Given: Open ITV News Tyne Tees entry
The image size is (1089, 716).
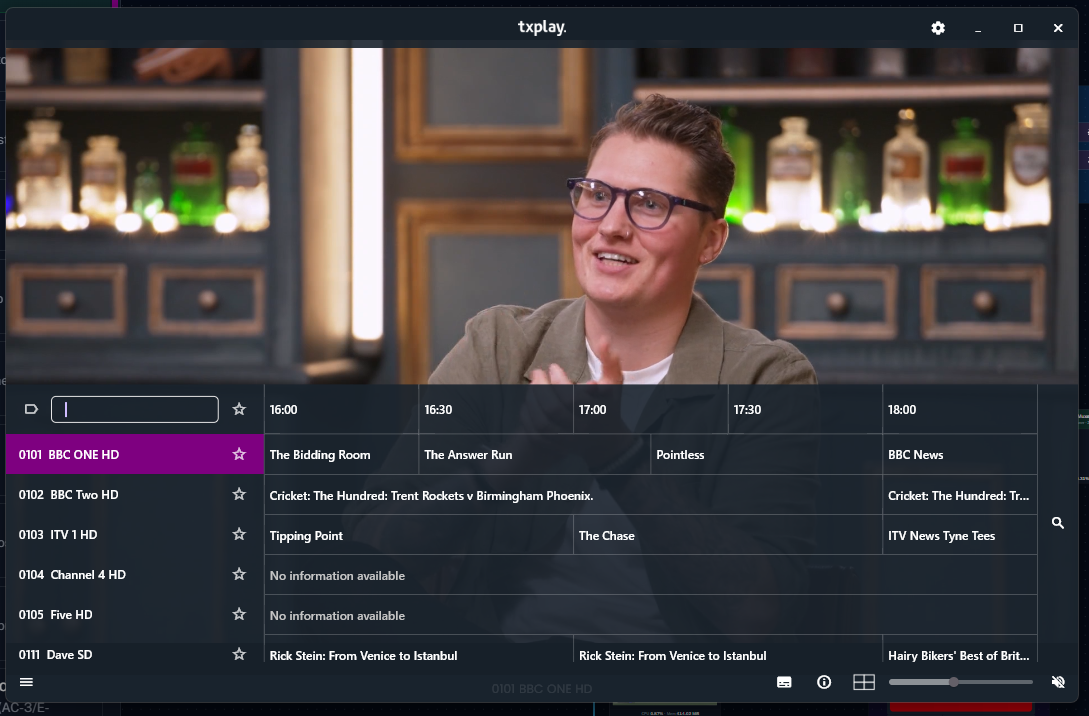Looking at the screenshot, I should pyautogui.click(x=960, y=535).
